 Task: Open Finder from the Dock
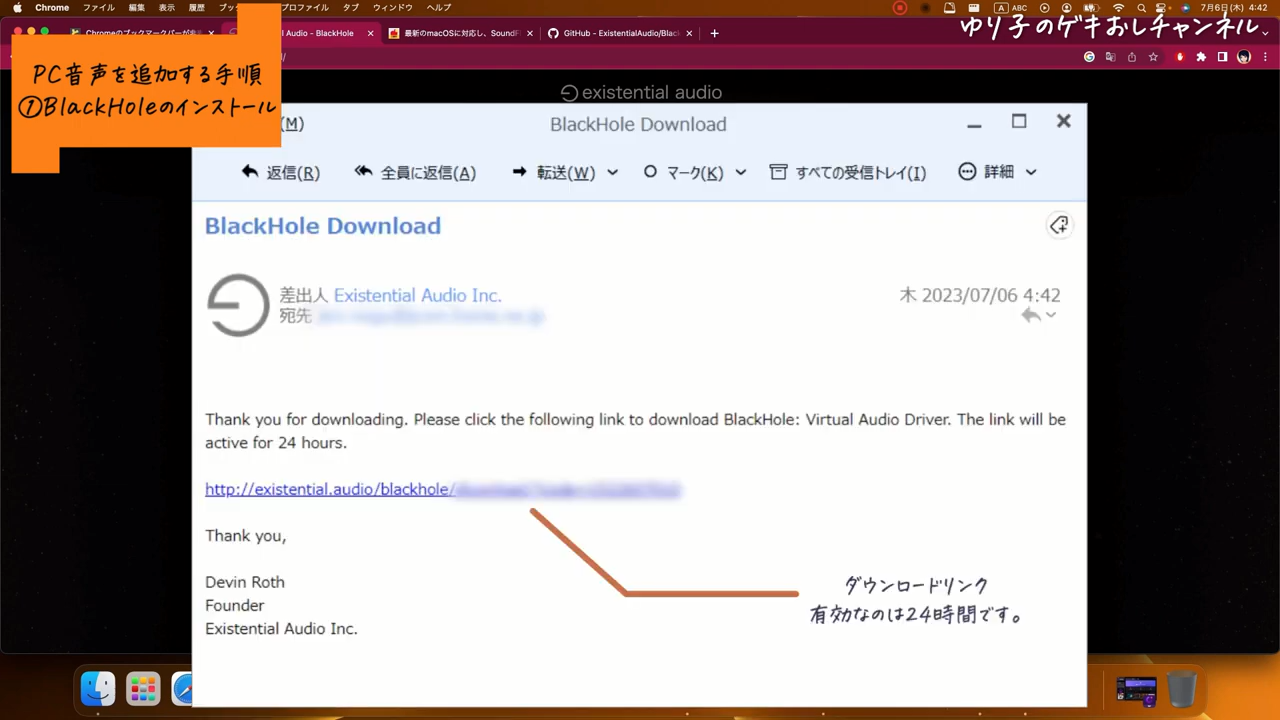coord(98,688)
